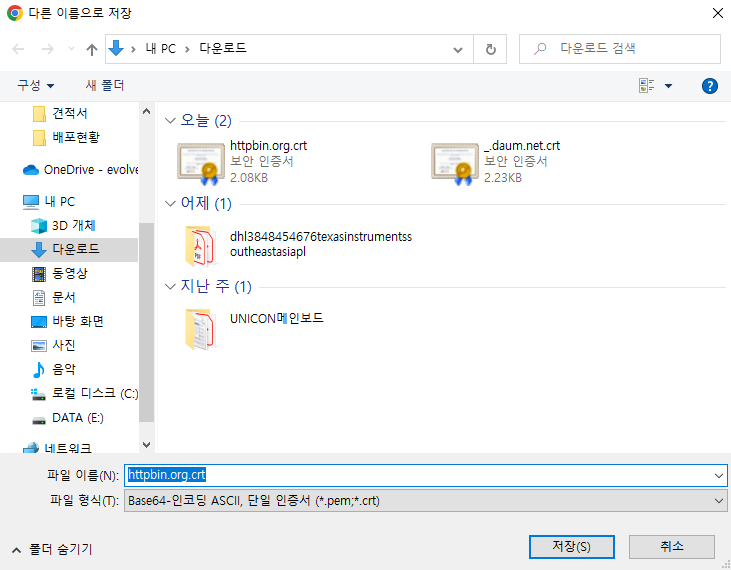Screen dimensions: 731x570
Task: Open the 파일 형식 type dropdown
Action: (425, 501)
